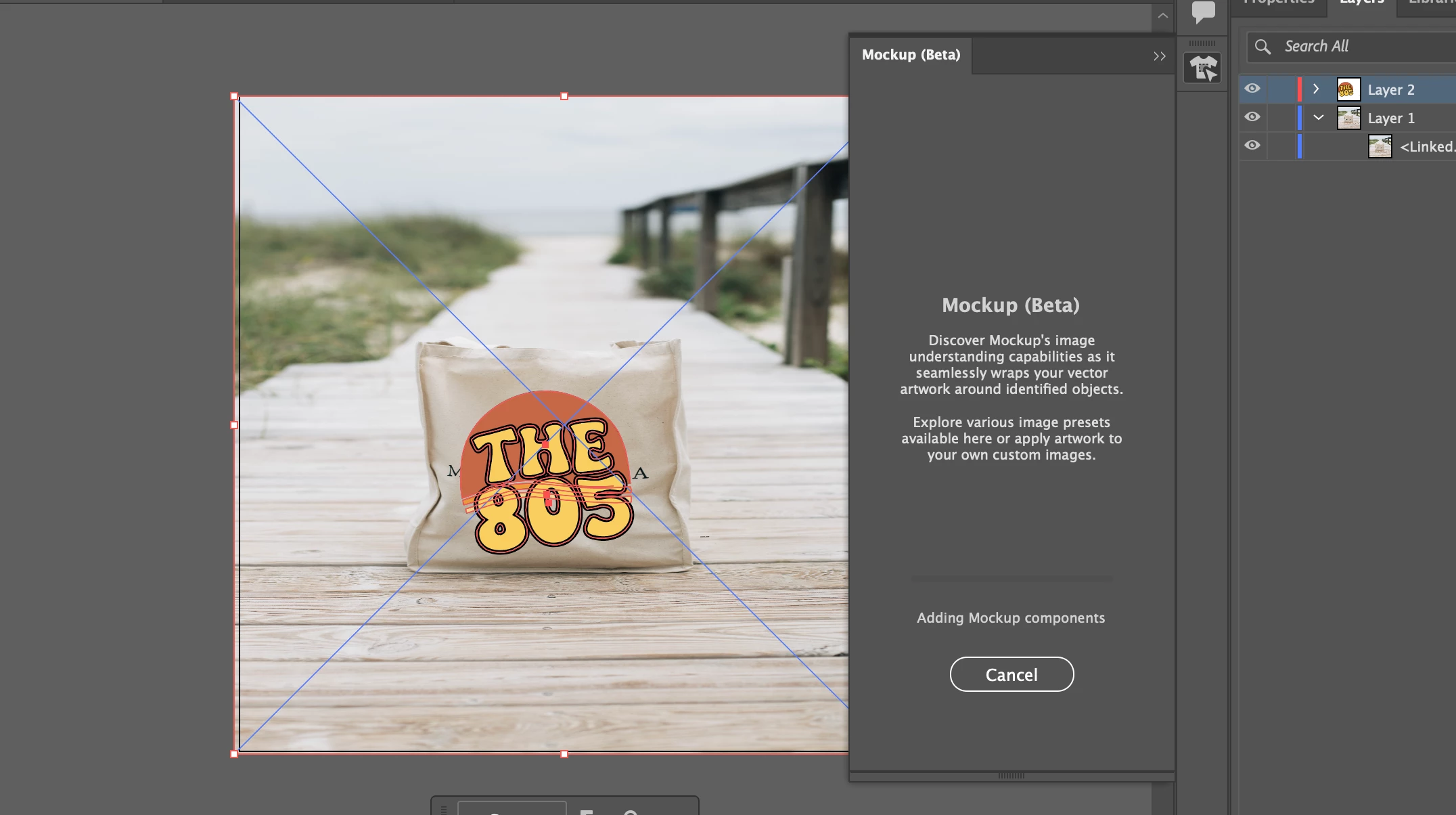Open the Comments speech bubble panel
This screenshot has height=815, width=1456.
[x=1203, y=12]
